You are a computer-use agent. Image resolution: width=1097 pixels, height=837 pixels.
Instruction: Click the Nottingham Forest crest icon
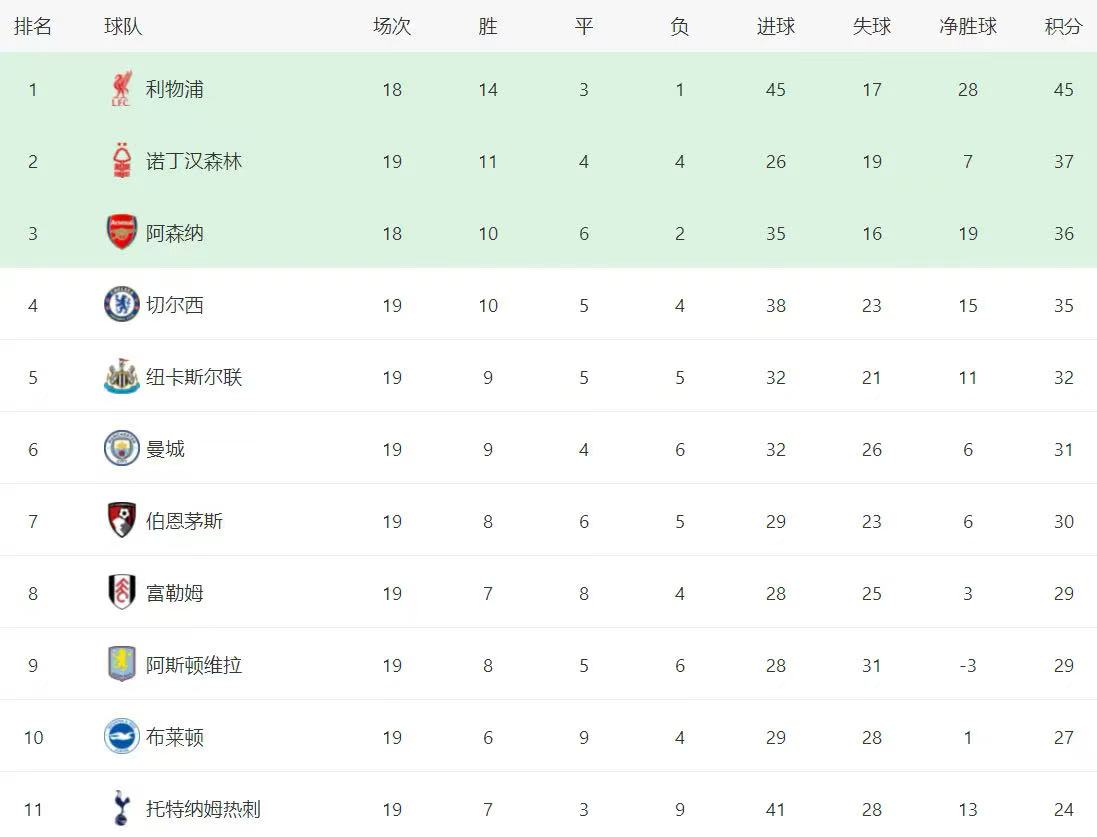pyautogui.click(x=121, y=161)
